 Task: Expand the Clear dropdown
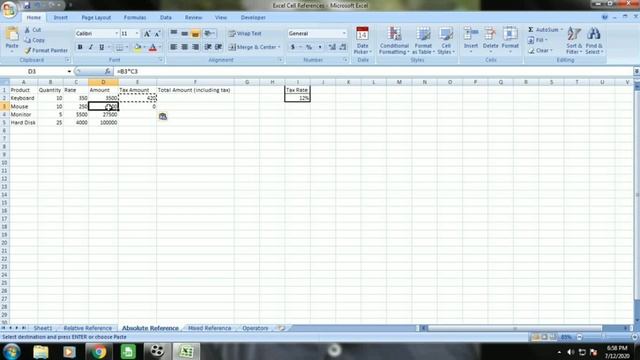(x=551, y=51)
